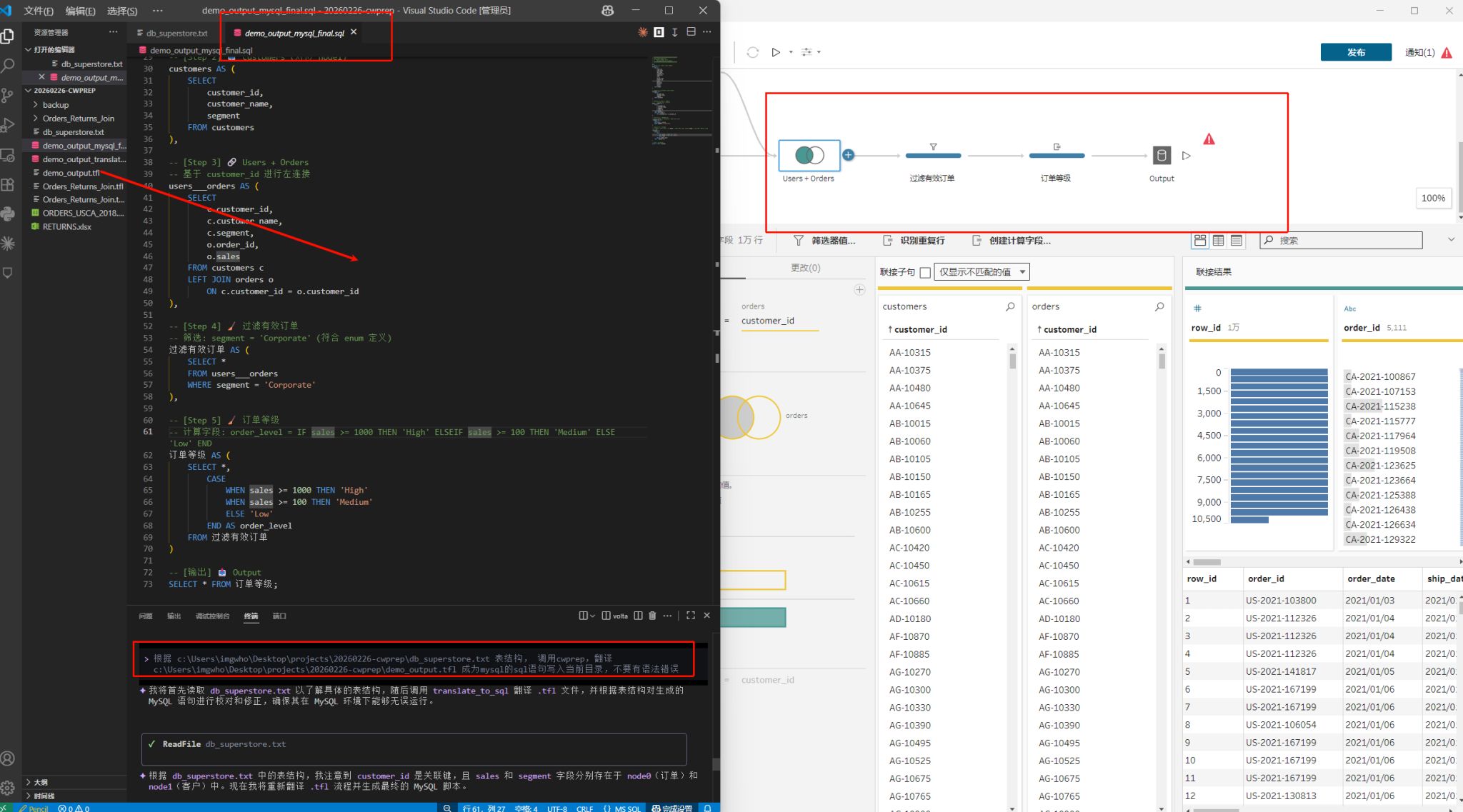
Task: Switch to data grid view icon
Action: click(1219, 241)
